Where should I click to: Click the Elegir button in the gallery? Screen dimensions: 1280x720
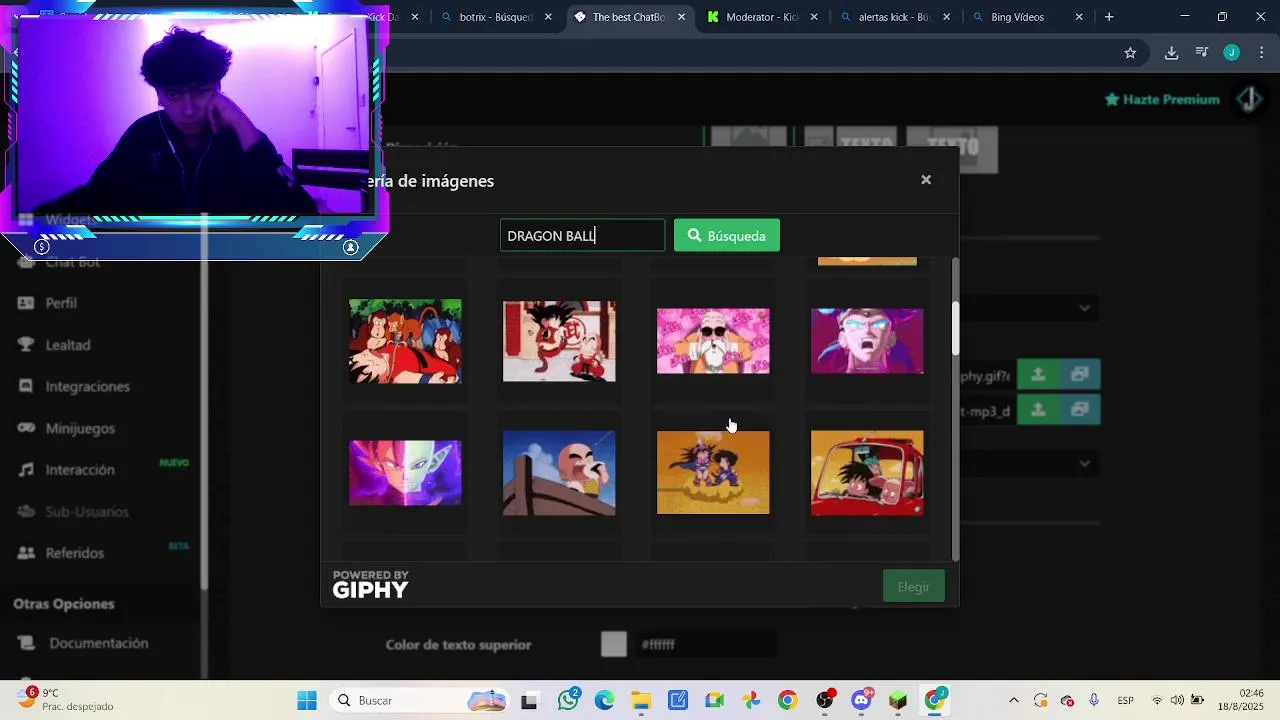pyautogui.click(x=913, y=587)
